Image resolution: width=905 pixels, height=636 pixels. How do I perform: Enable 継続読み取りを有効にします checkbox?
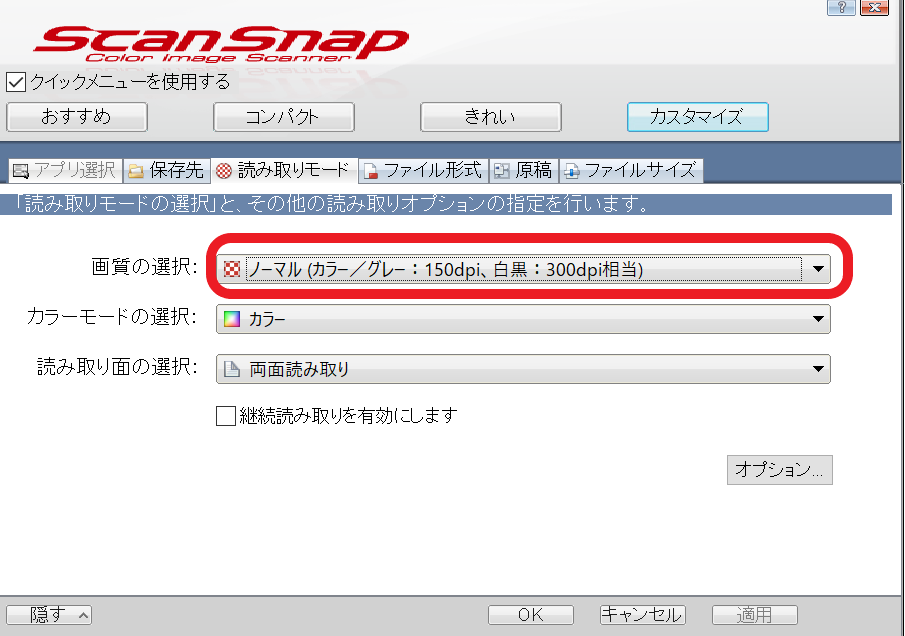coord(226,416)
